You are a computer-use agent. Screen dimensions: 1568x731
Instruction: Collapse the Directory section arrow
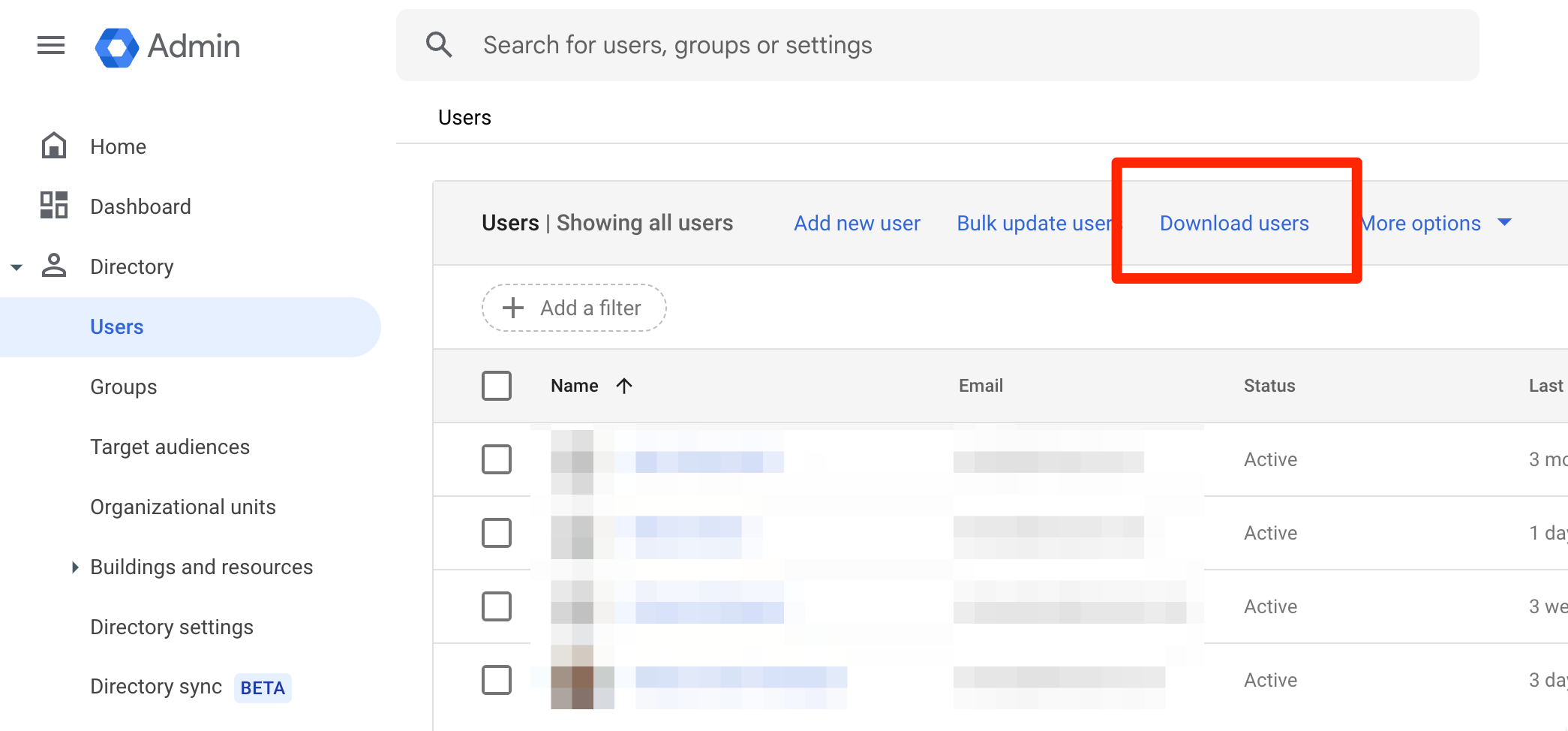tap(17, 267)
